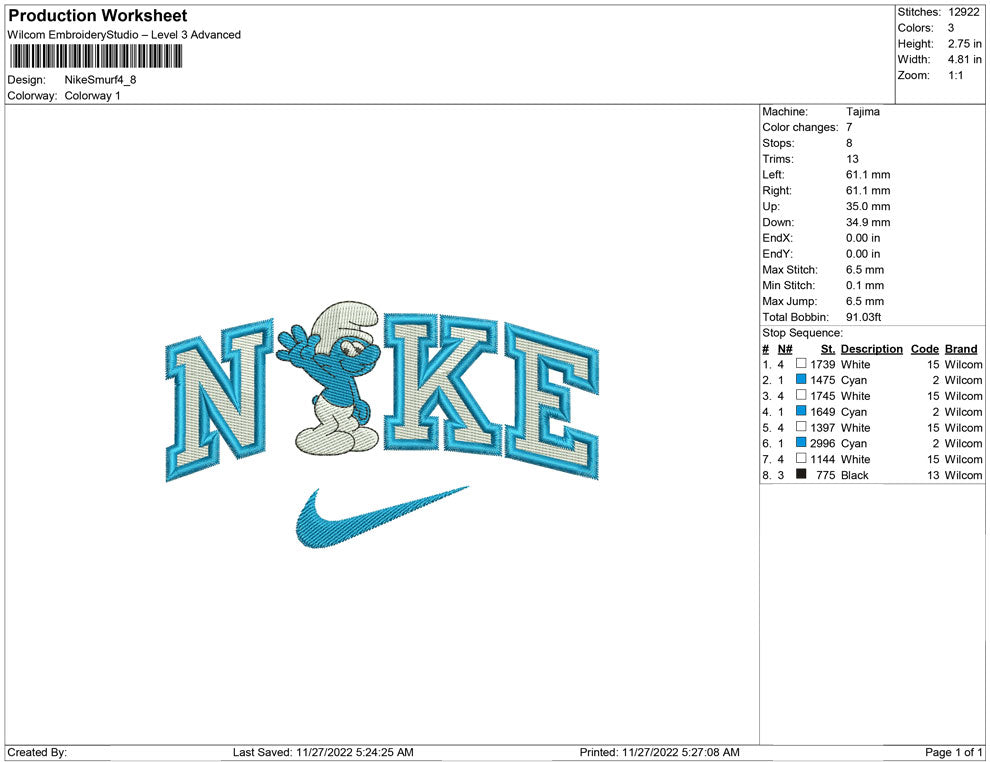Click the 'Page 1 of 1' footer text
Viewport: 990px width, 762px height.
[x=953, y=752]
